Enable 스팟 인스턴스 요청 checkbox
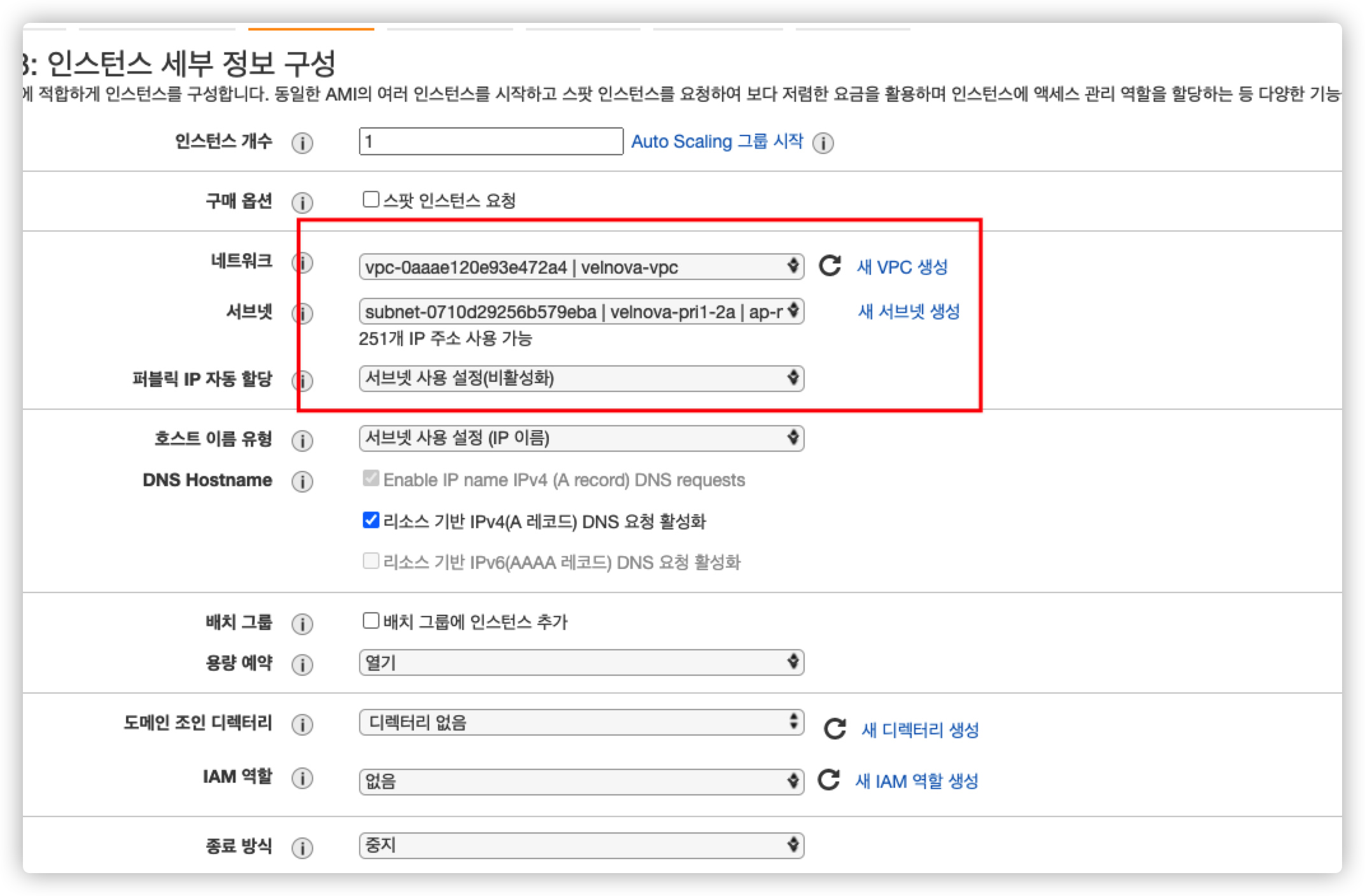Screen dimensions: 1365x896 [x=371, y=200]
